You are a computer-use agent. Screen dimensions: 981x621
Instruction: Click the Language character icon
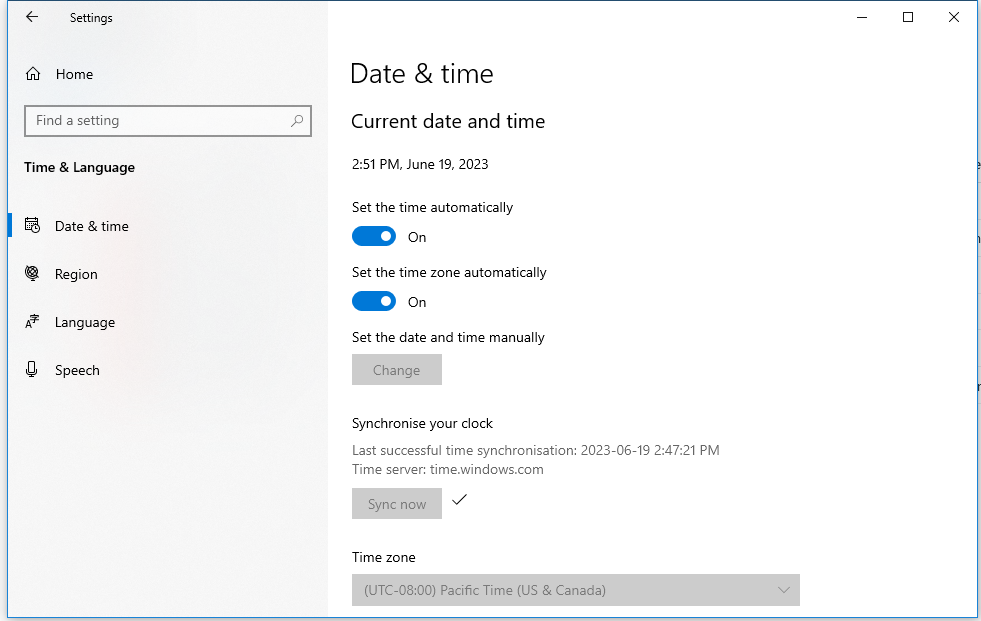click(33, 322)
